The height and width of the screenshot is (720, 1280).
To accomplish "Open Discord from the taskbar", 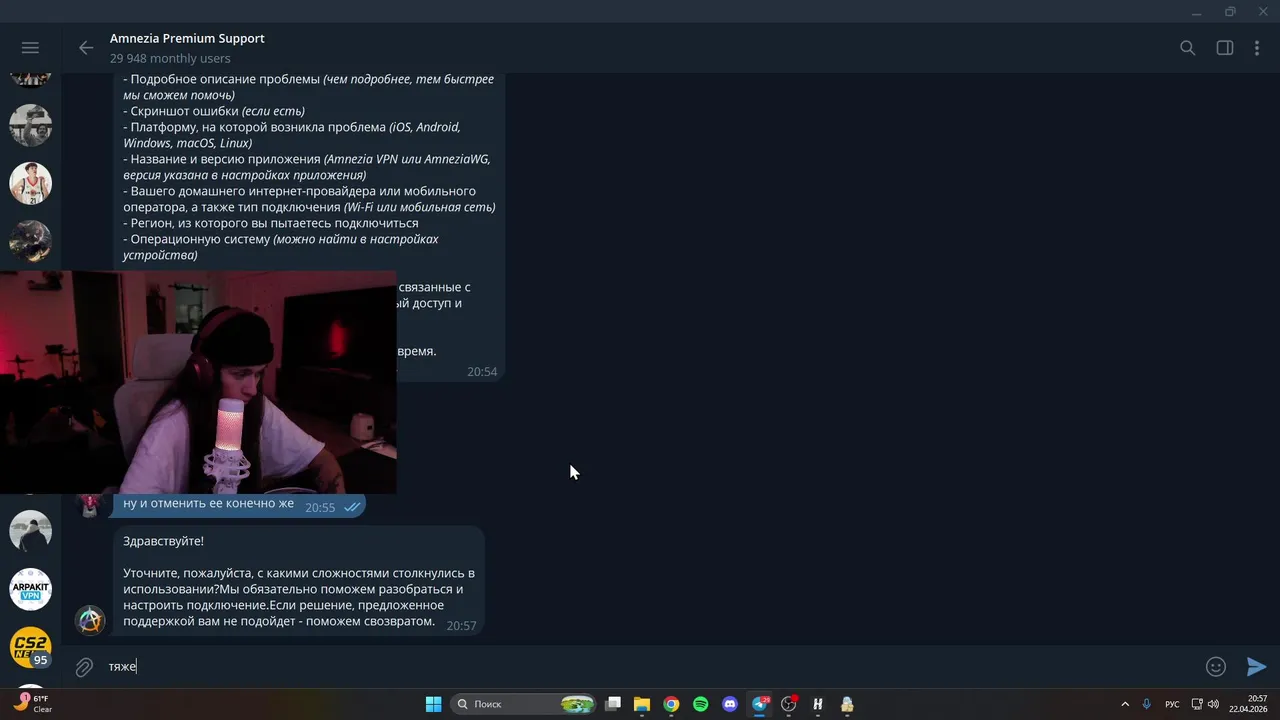I will (x=730, y=704).
